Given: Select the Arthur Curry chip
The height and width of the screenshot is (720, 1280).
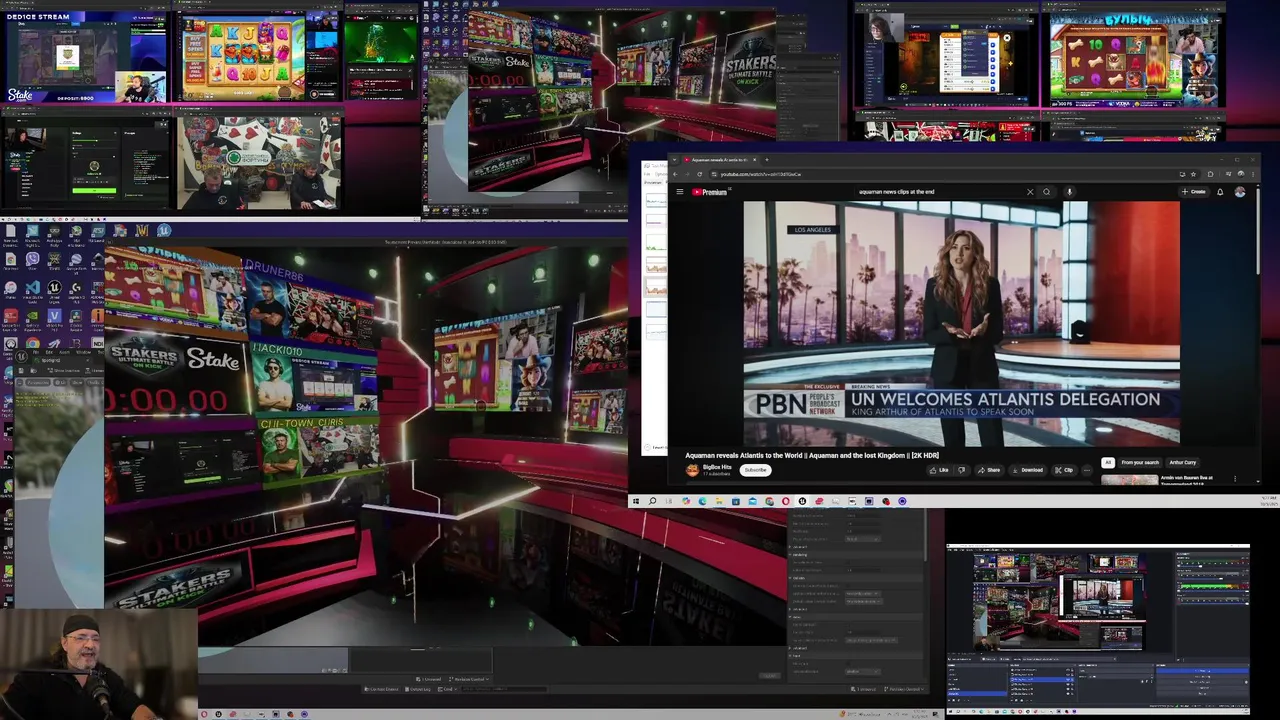Looking at the screenshot, I should click(1183, 462).
